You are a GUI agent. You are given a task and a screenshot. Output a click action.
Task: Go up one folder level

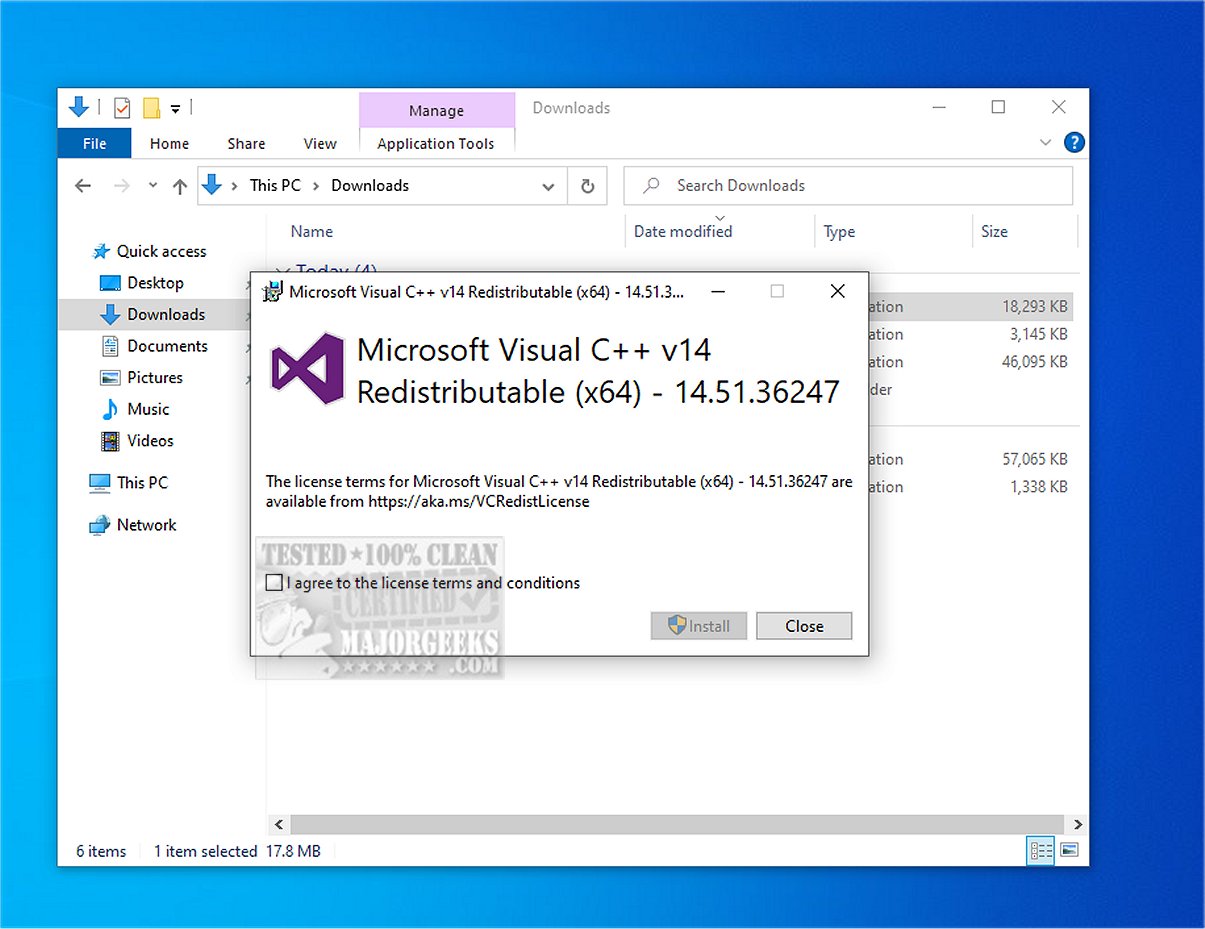click(180, 185)
